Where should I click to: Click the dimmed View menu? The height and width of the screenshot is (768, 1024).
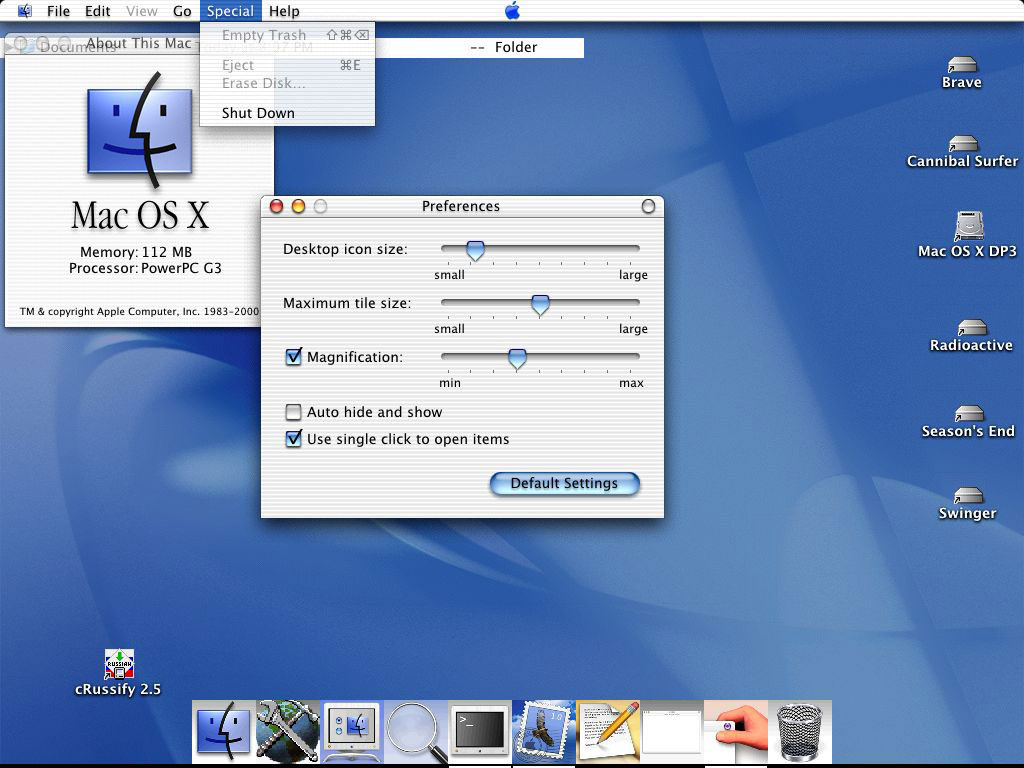click(x=142, y=11)
